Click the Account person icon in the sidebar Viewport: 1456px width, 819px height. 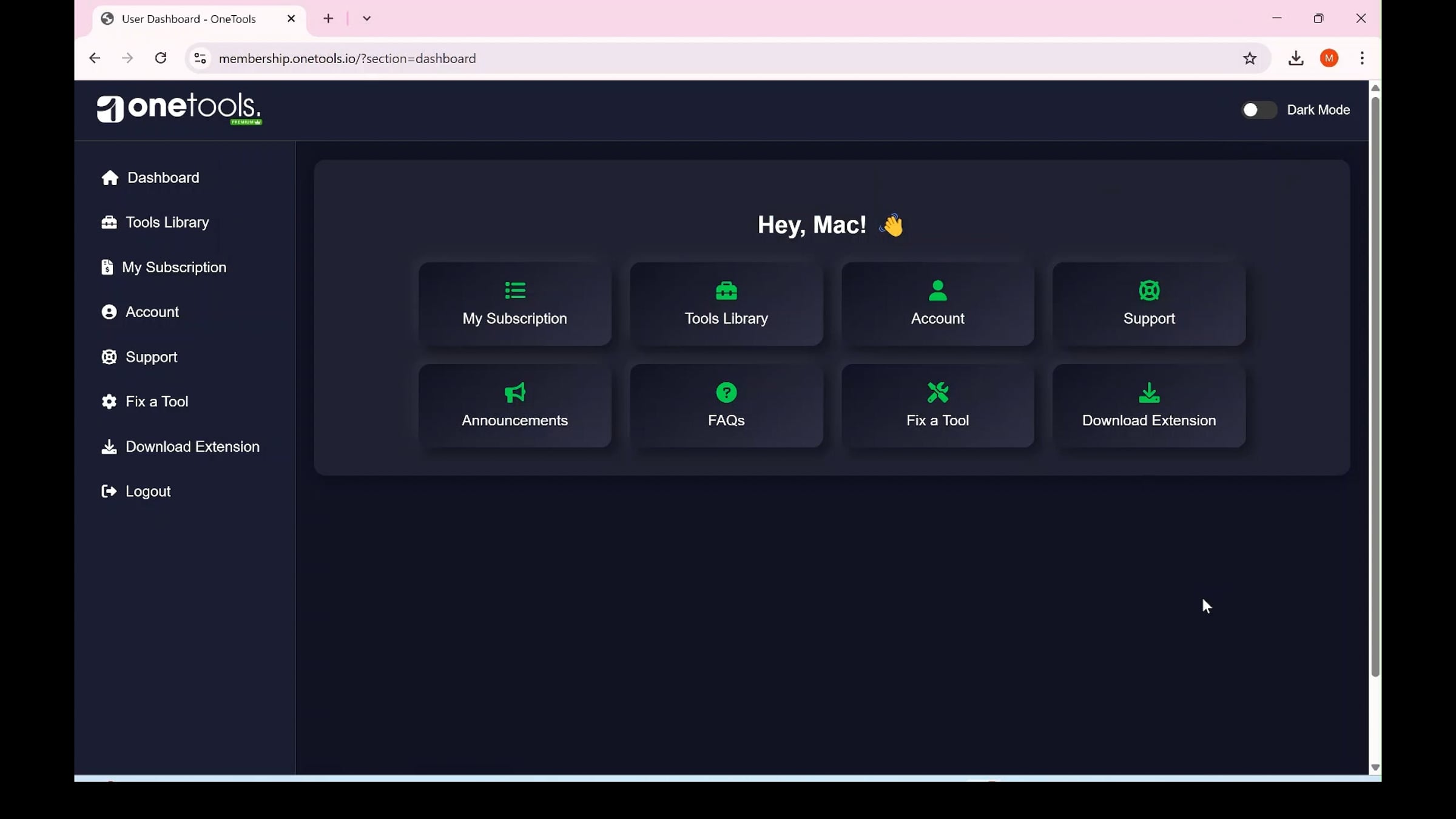coord(109,311)
